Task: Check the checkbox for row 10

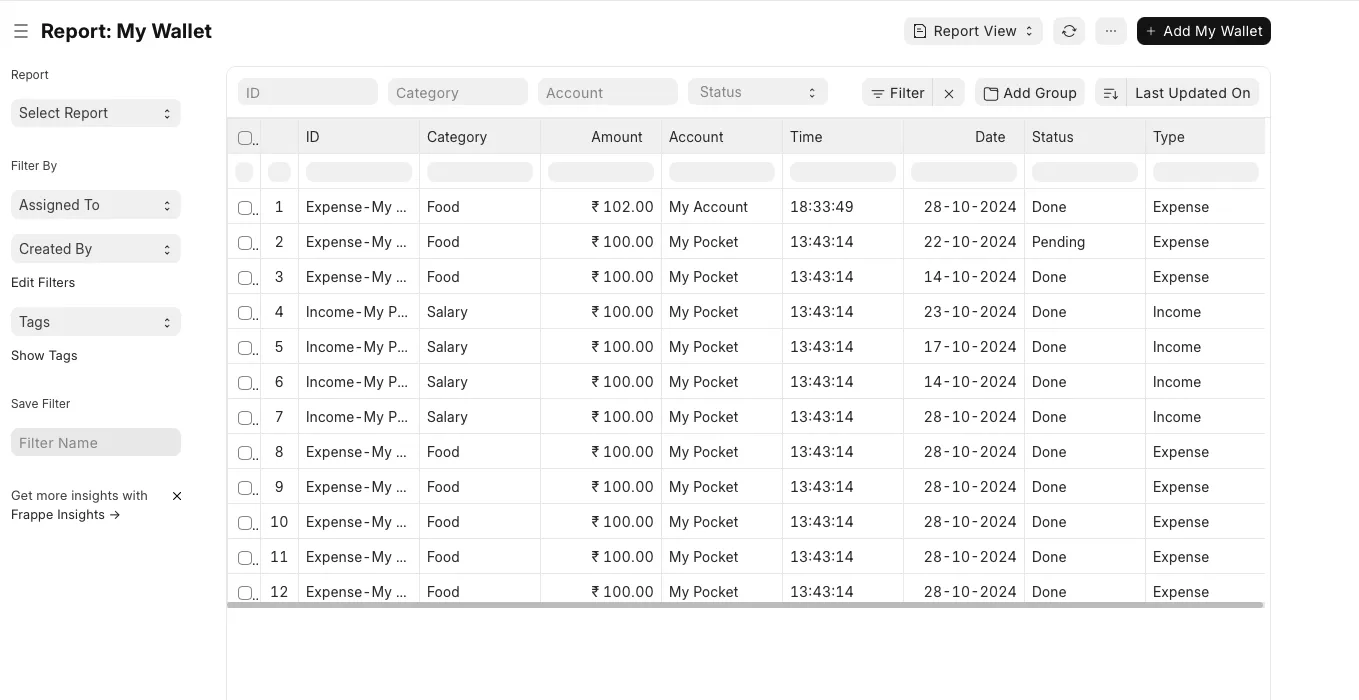Action: click(x=245, y=523)
